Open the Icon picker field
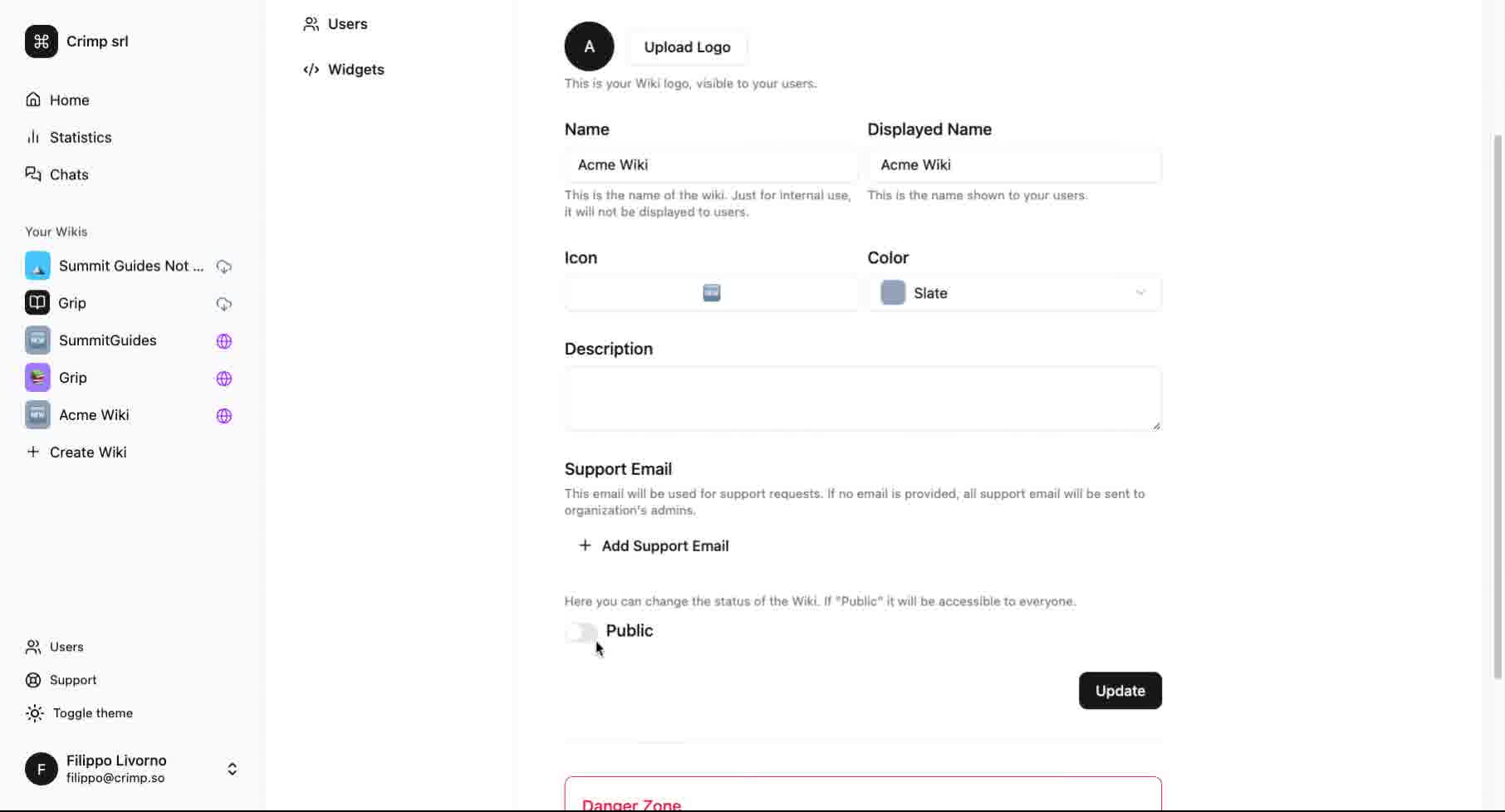The width and height of the screenshot is (1505, 812). (x=711, y=293)
